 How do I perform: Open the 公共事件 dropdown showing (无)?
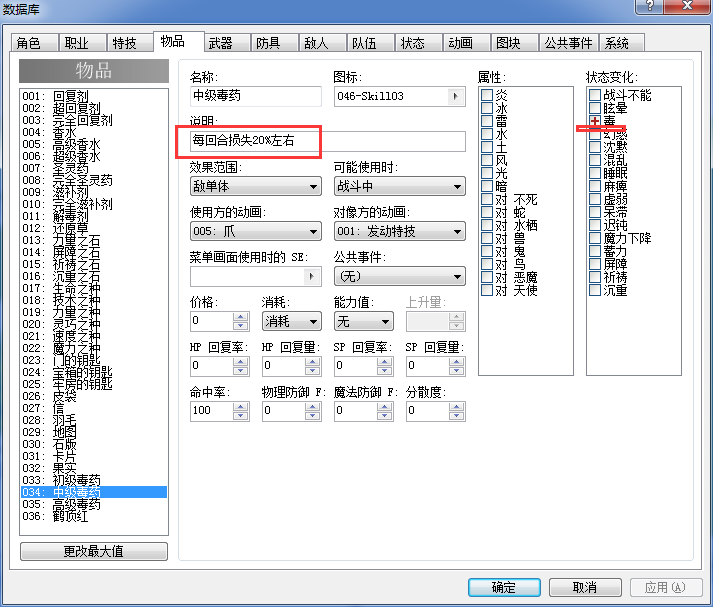click(x=400, y=276)
